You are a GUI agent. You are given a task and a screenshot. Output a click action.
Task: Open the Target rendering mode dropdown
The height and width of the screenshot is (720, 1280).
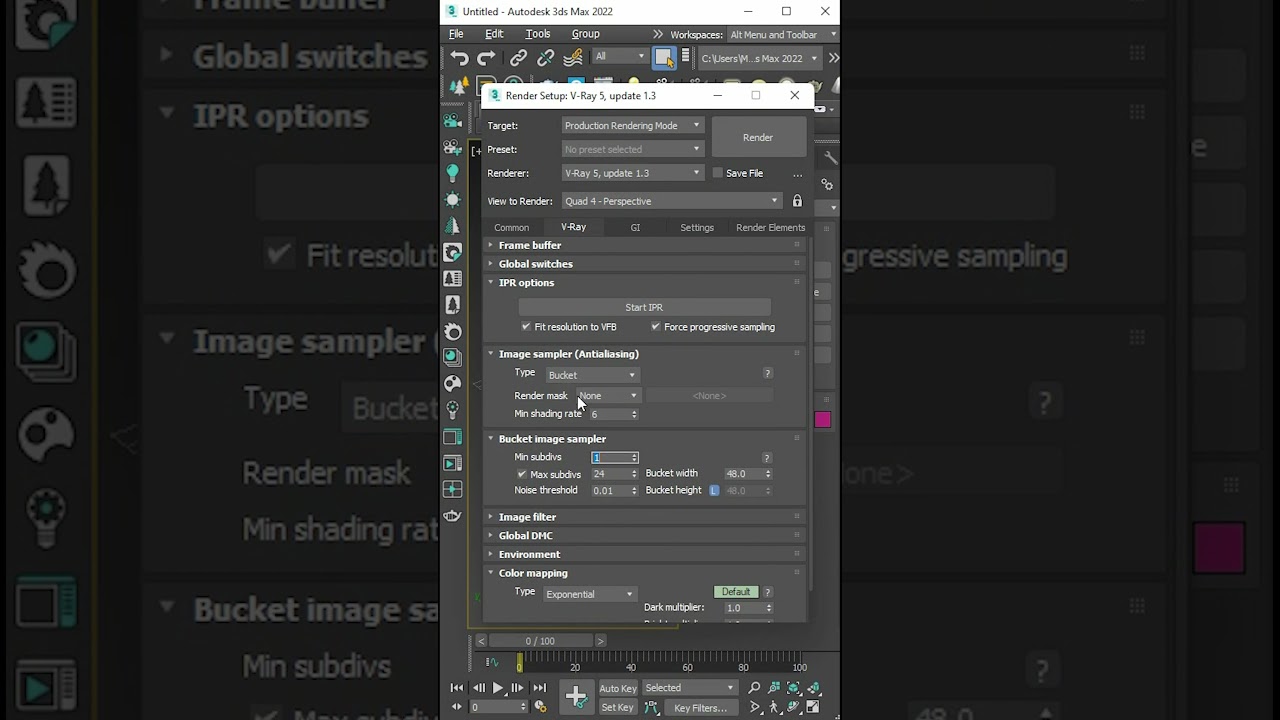(x=633, y=125)
